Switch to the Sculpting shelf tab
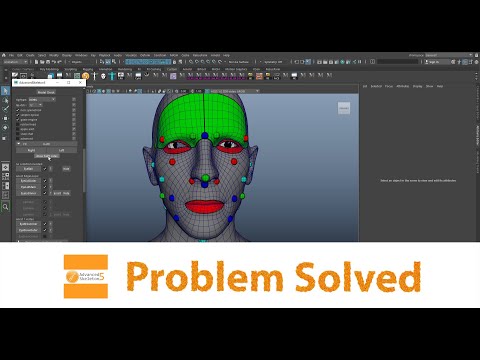The height and width of the screenshot is (360, 480). coord(71,69)
